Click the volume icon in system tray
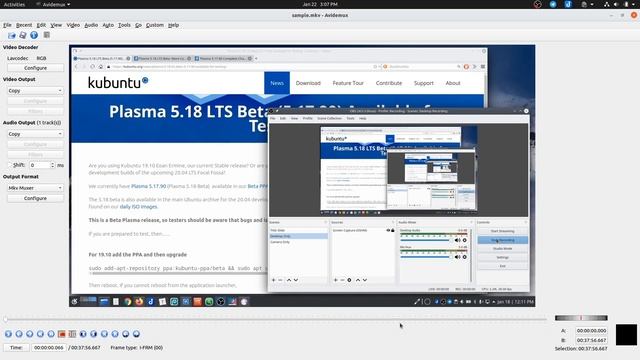640x360 pixels. pos(616,4)
